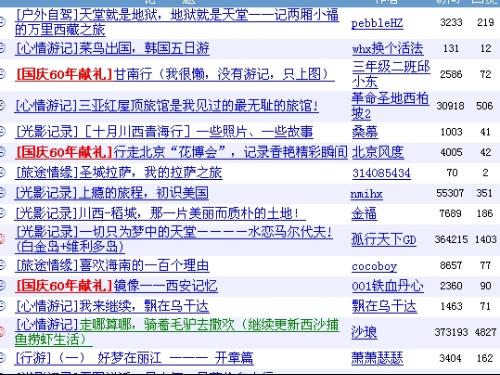Open the 行走北京花博会 thread
This screenshot has height=375, width=500.
point(181,152)
